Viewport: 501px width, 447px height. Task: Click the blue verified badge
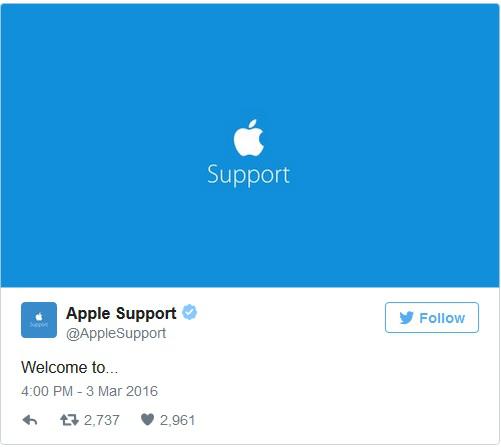(x=189, y=312)
